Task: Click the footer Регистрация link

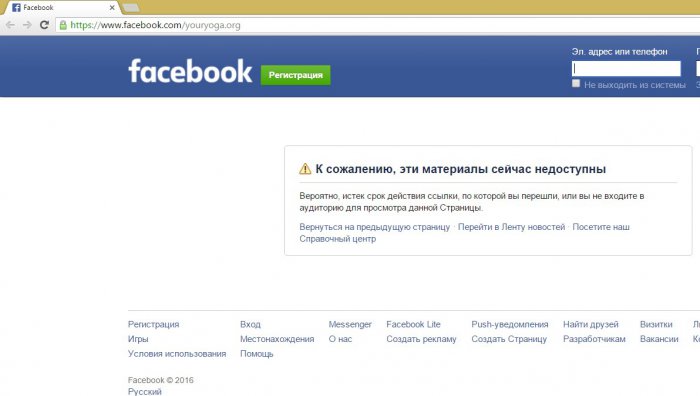Action: pyautogui.click(x=153, y=324)
